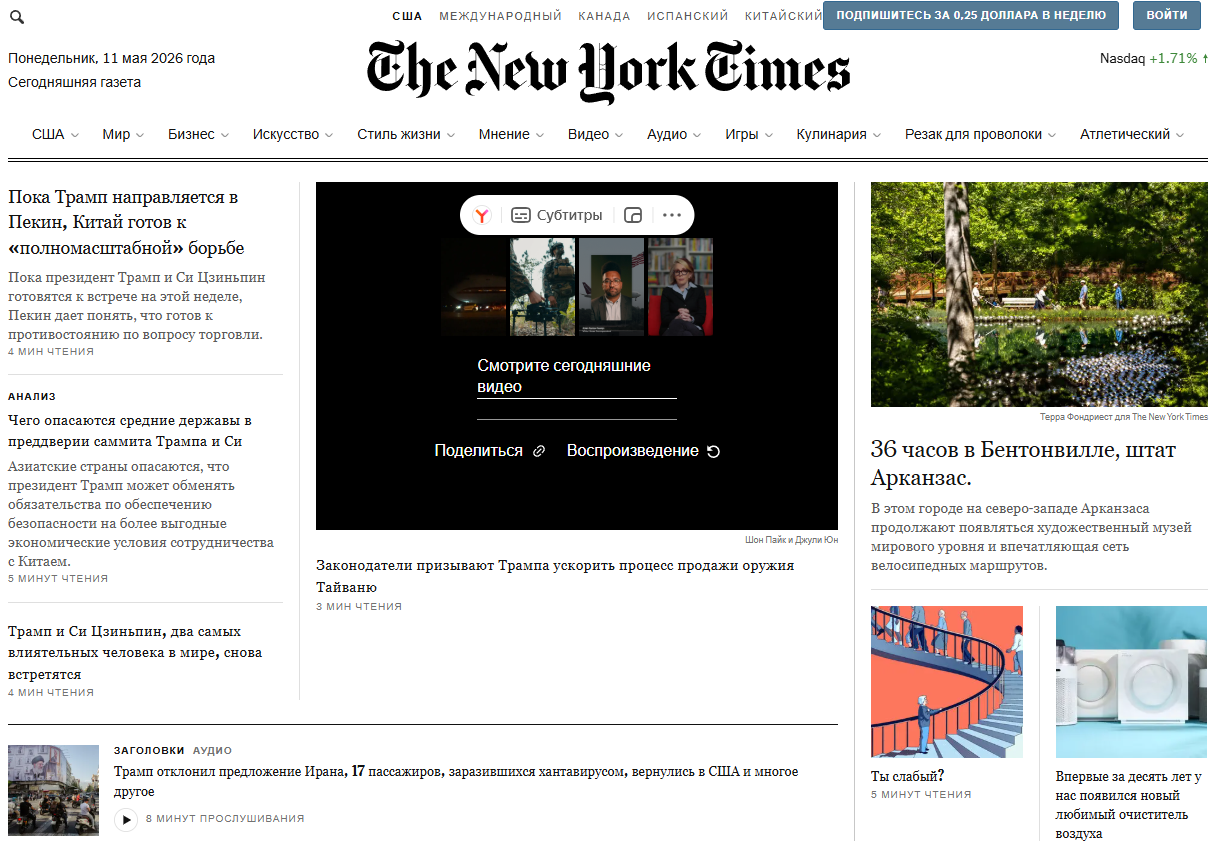Expand the Кулинария section chevron

coord(877,135)
